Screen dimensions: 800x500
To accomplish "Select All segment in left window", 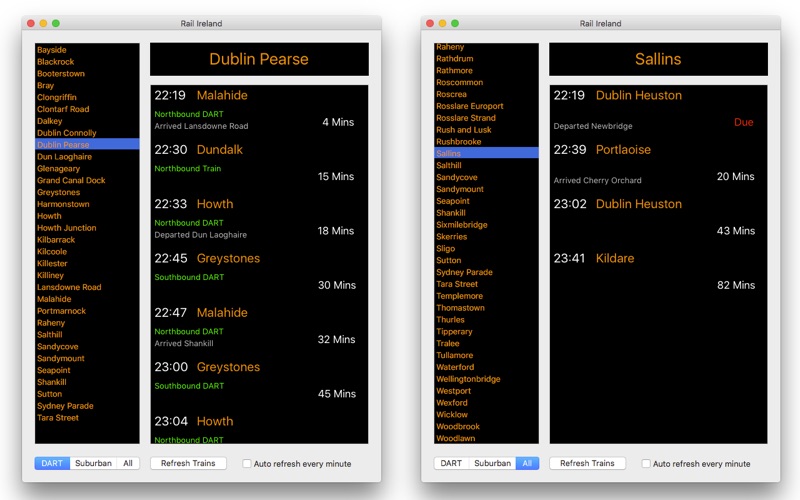I will (128, 463).
